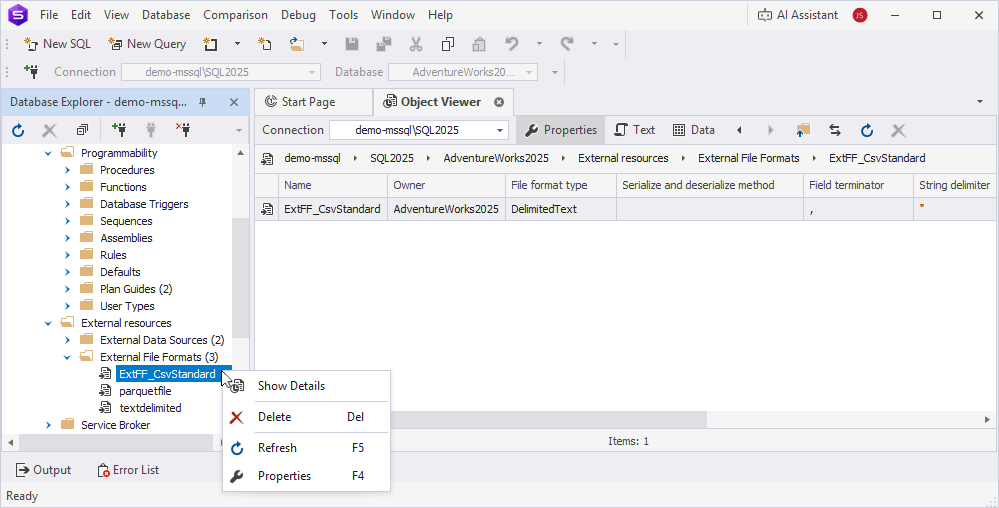
Task: Open the File menu
Action: point(49,15)
